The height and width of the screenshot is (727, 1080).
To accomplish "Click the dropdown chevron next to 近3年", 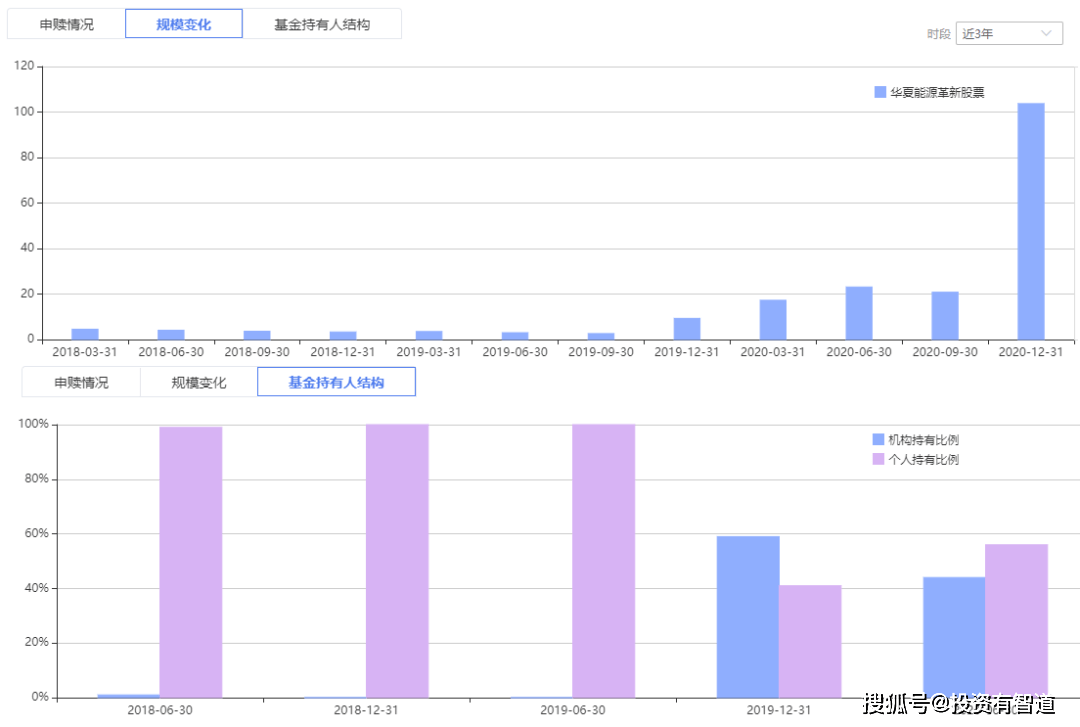I will click(1046, 33).
